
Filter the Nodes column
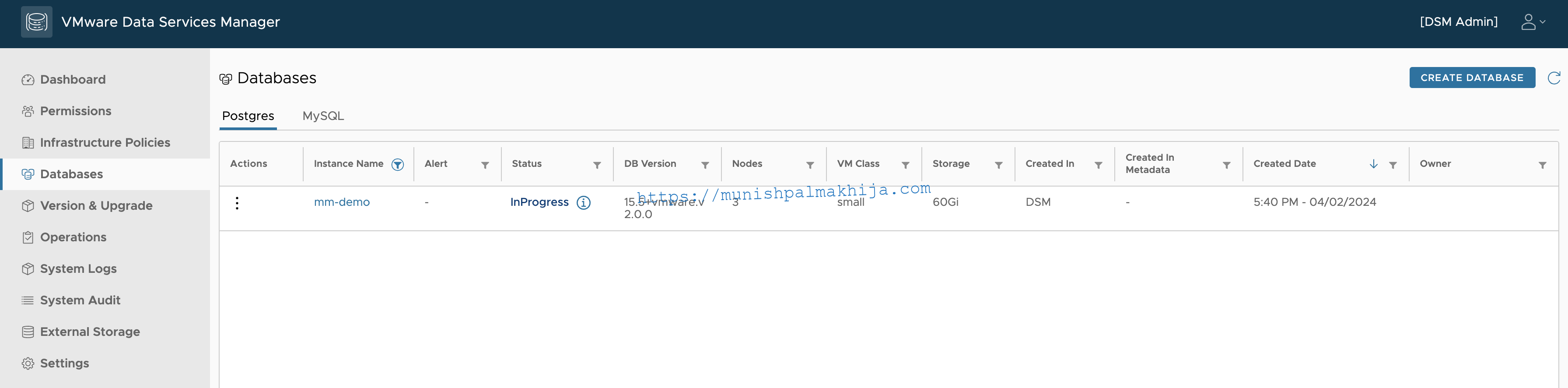point(810,165)
